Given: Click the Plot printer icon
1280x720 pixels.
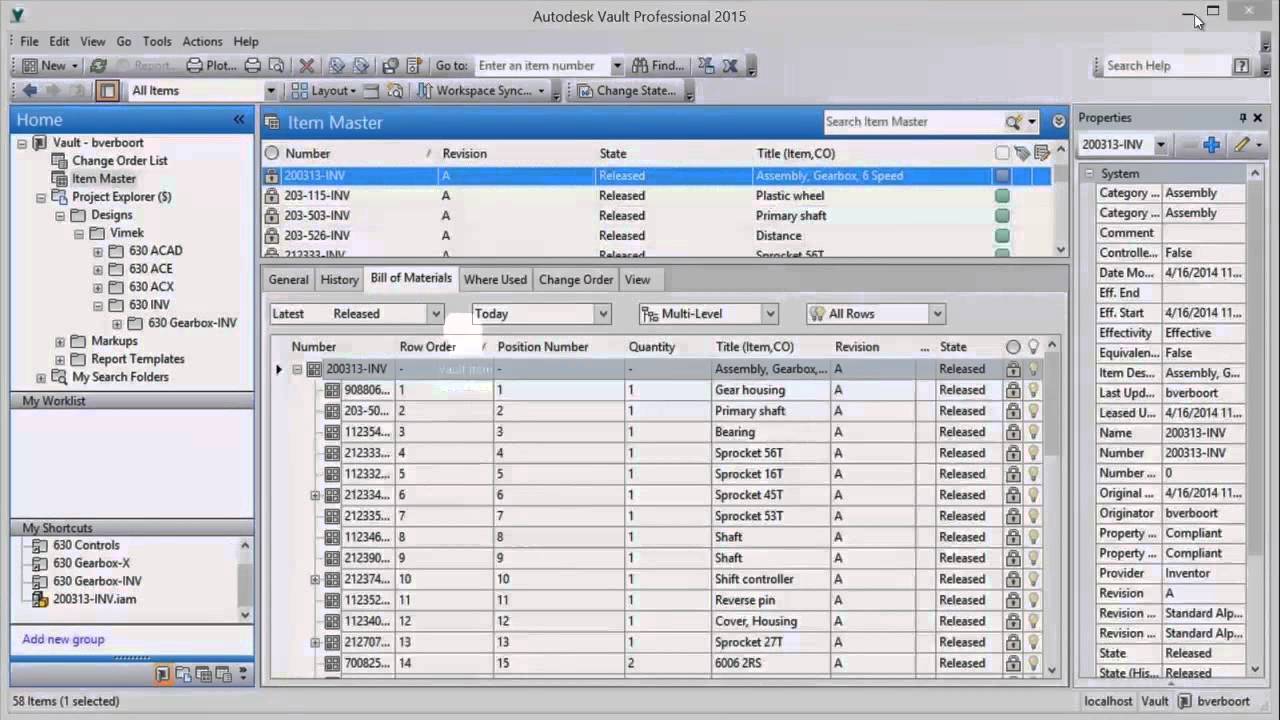Looking at the screenshot, I should [x=194, y=66].
